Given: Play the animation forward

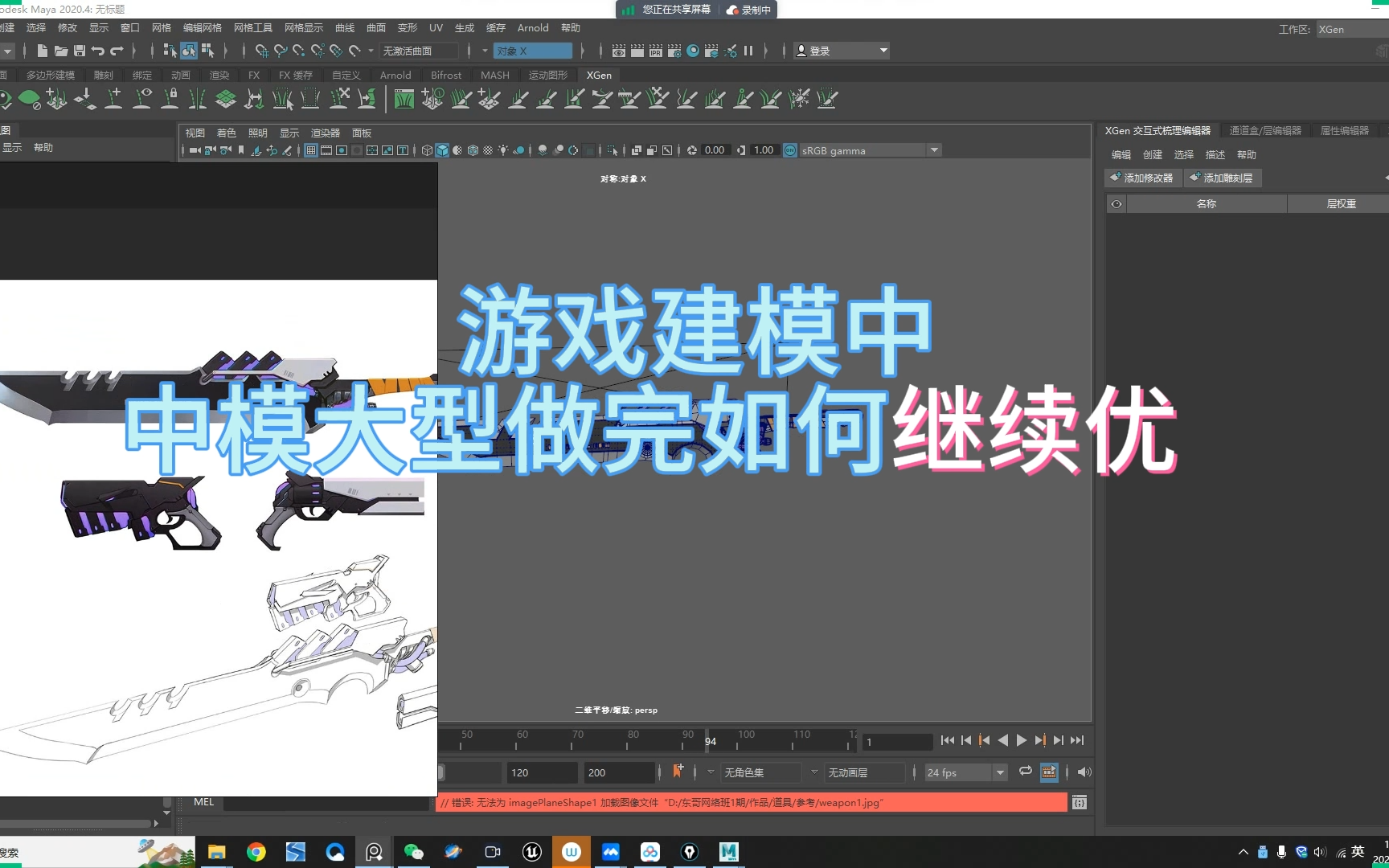Looking at the screenshot, I should (1022, 740).
